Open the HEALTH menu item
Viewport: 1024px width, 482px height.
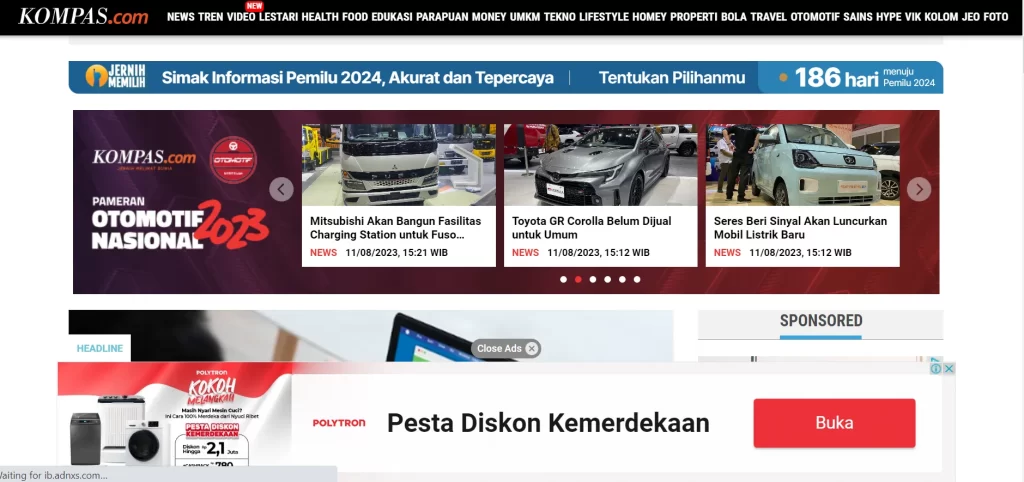pyautogui.click(x=320, y=17)
